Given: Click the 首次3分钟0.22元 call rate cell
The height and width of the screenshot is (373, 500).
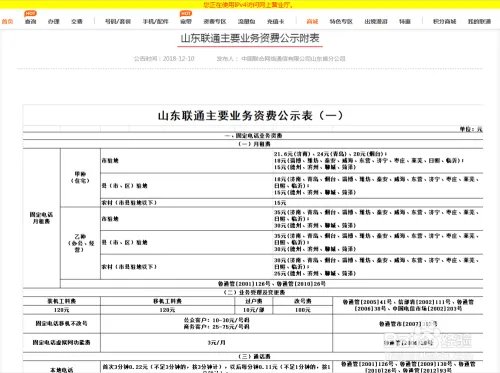Looking at the screenshot, I should [x=216, y=367].
